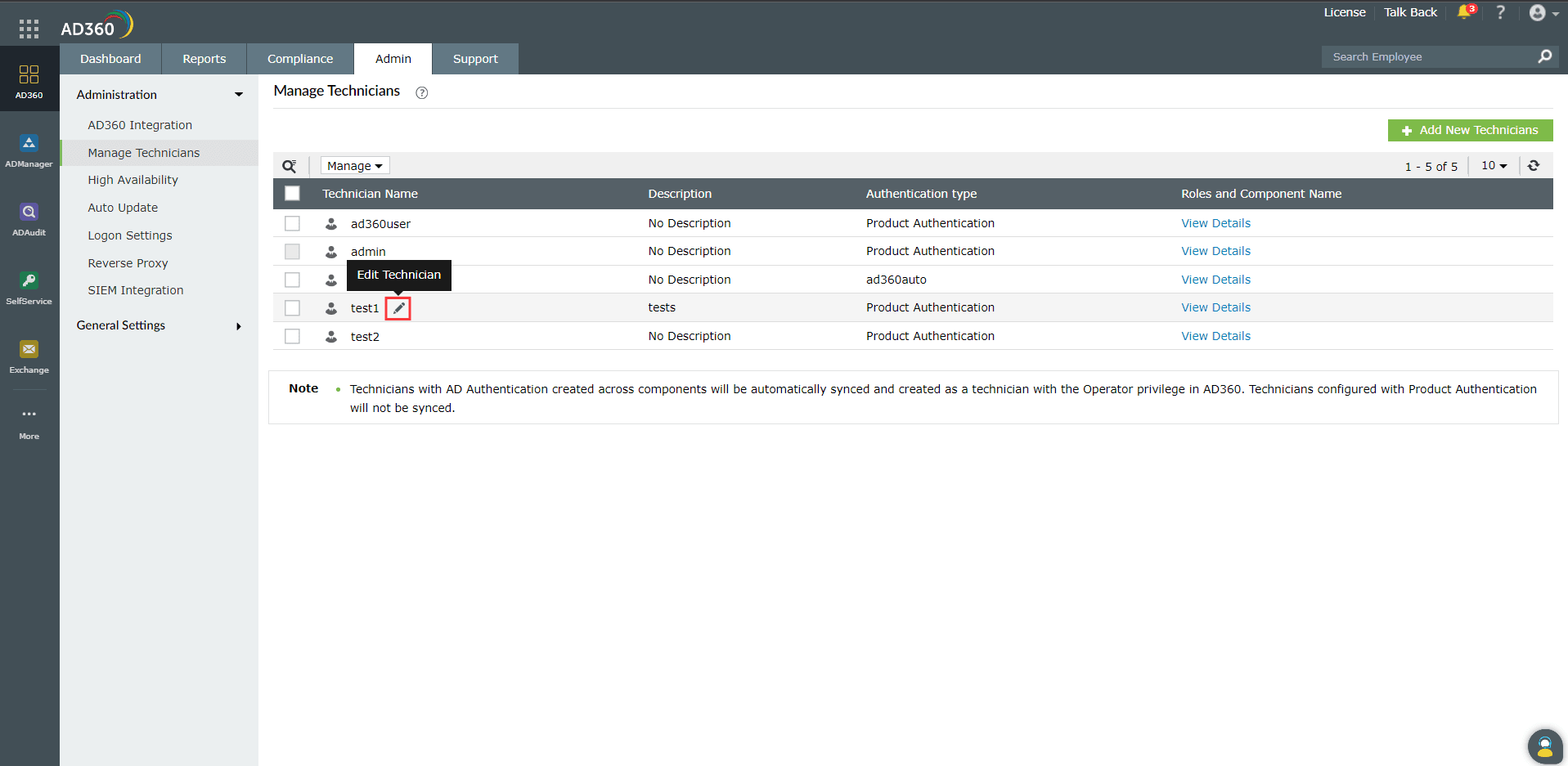Screen dimensions: 1568x766
Task: Click the notification bell icon
Action: 1464,12
